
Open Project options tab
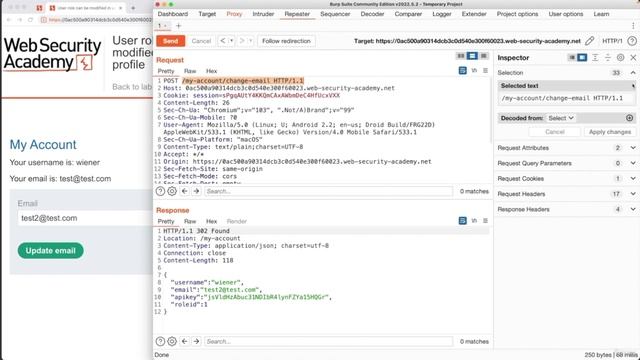517,14
